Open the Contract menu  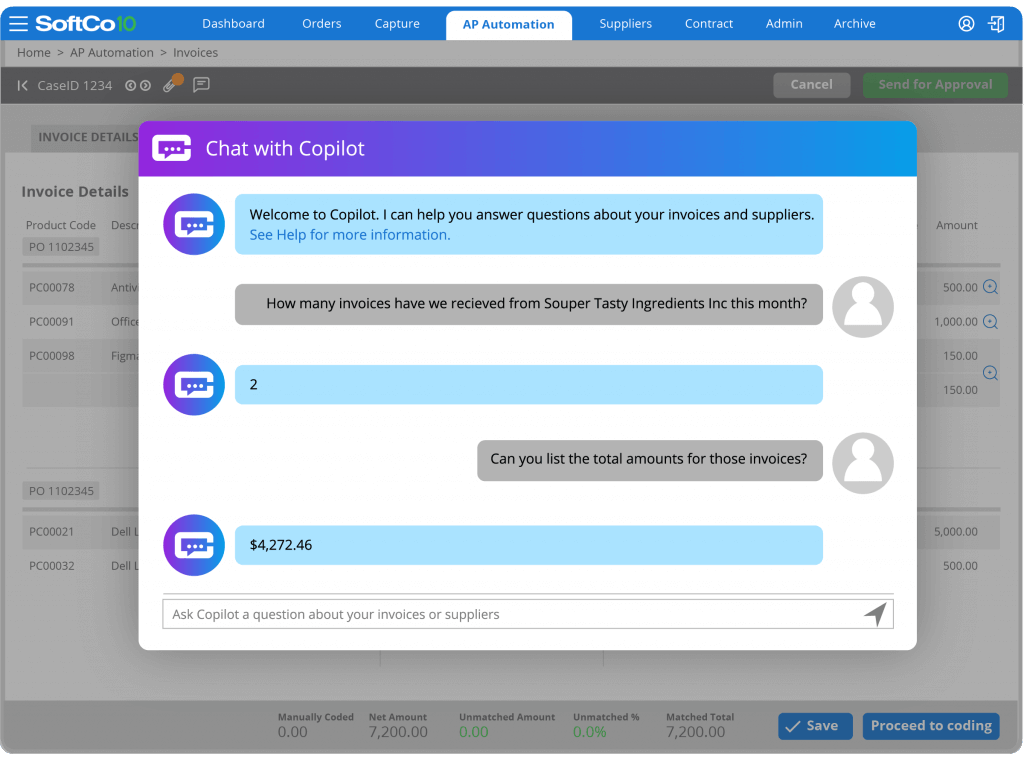[709, 24]
